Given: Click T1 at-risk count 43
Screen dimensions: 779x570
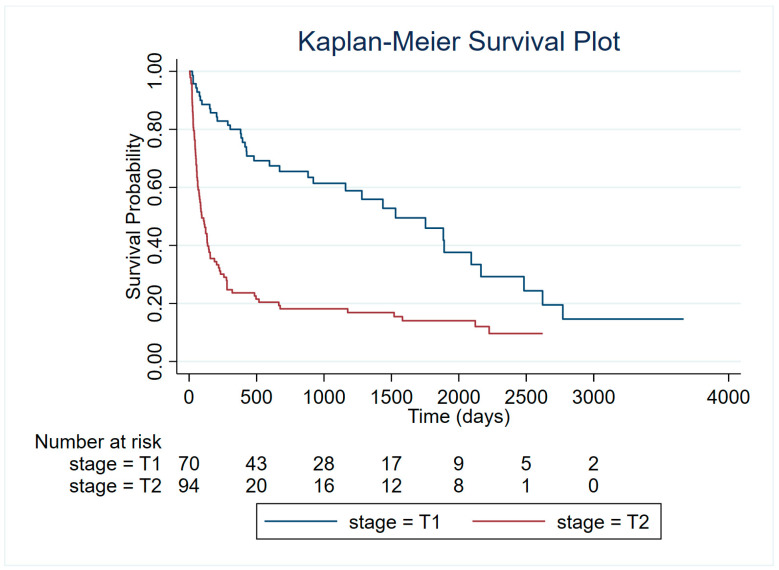Looking at the screenshot, I should [x=256, y=464].
